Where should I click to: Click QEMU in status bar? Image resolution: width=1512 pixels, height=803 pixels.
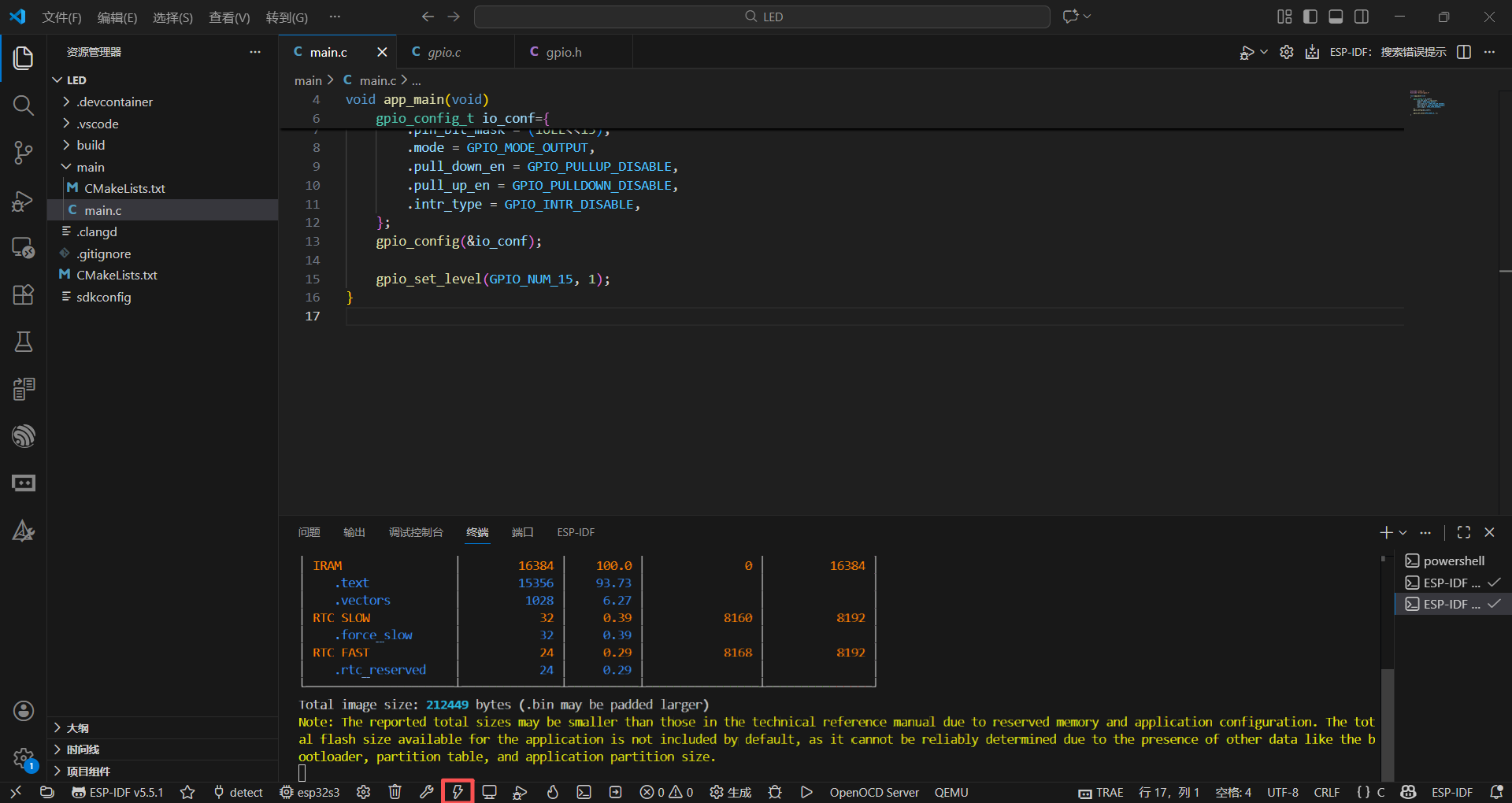click(x=951, y=792)
